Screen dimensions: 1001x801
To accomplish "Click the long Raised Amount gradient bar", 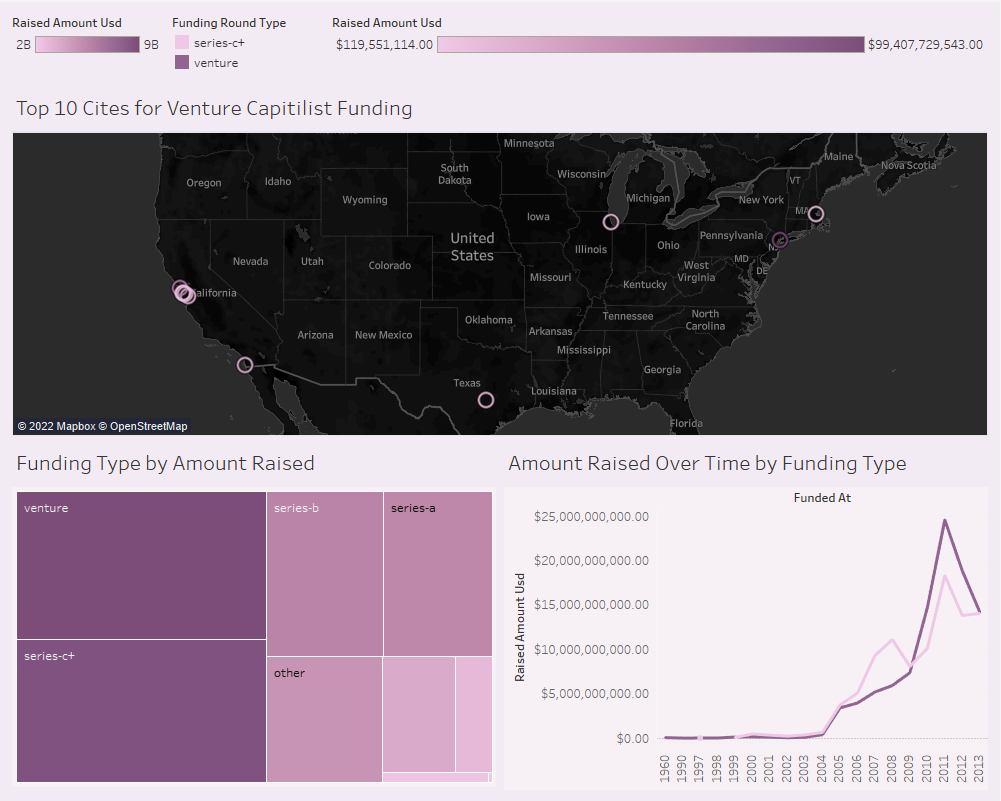I will click(x=650, y=44).
